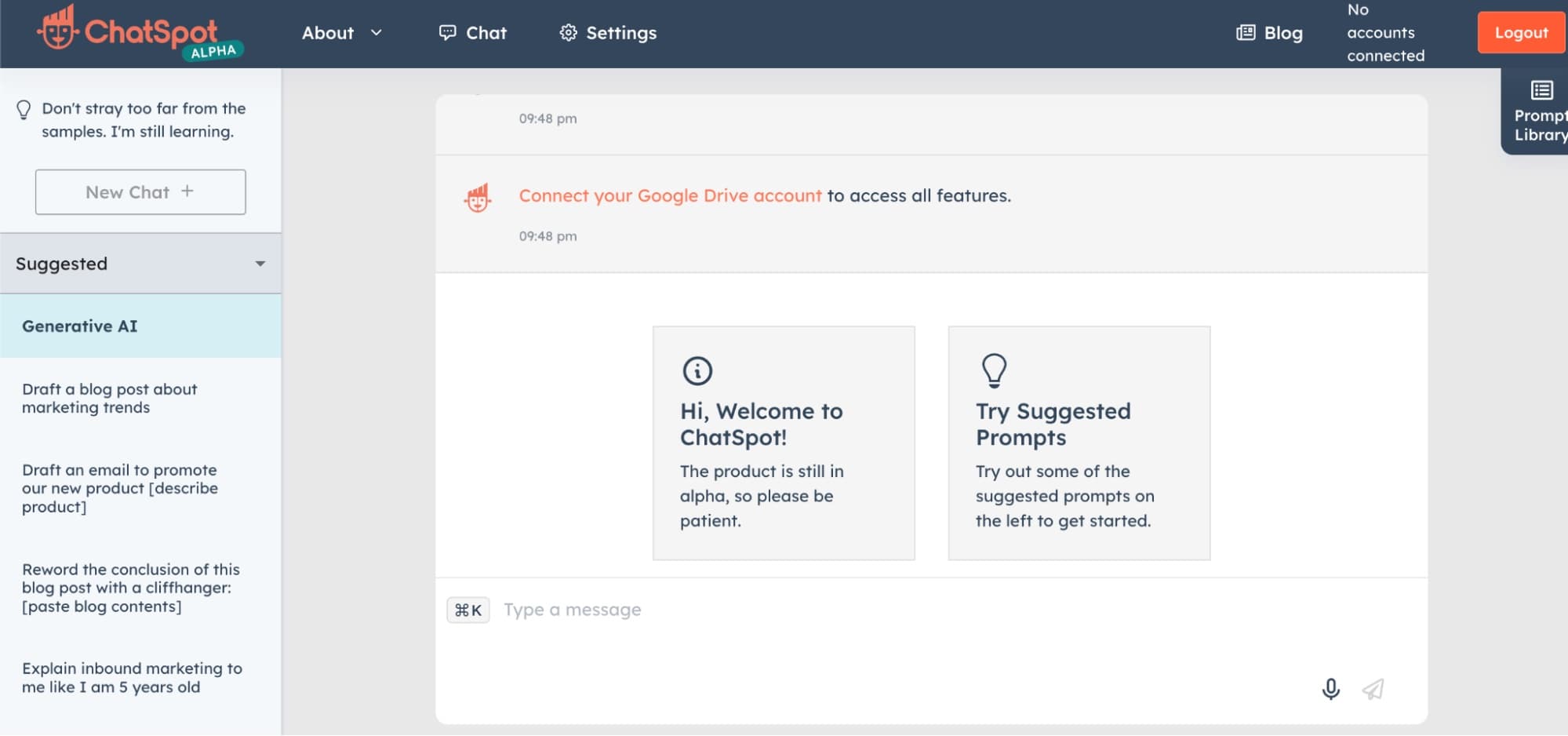The height and width of the screenshot is (736, 1568).
Task: Click the ⌘K shortcut badge
Action: click(x=468, y=610)
